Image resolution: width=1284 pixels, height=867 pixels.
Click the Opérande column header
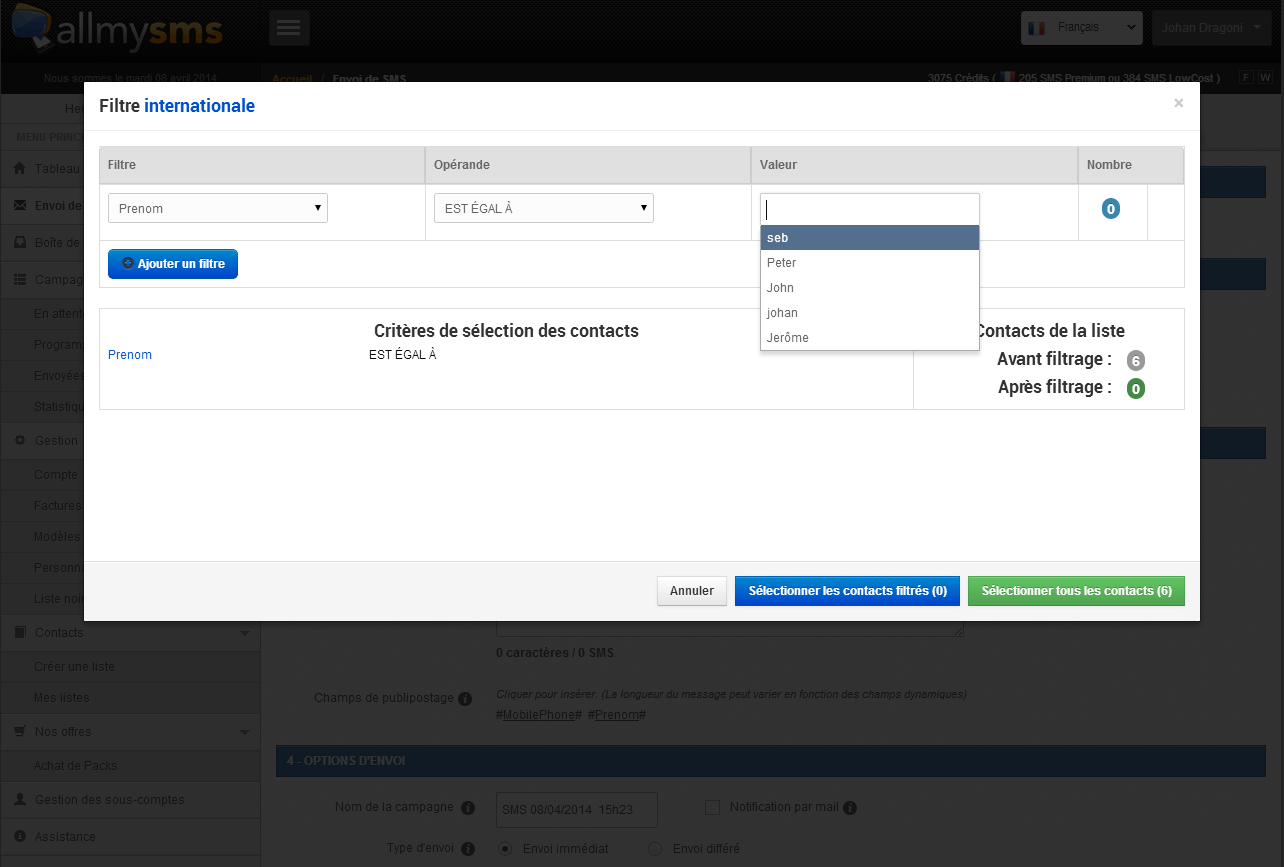(588, 165)
